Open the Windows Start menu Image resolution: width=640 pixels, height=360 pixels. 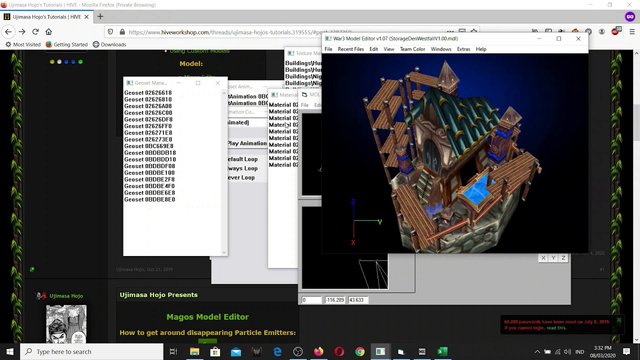click(10, 351)
